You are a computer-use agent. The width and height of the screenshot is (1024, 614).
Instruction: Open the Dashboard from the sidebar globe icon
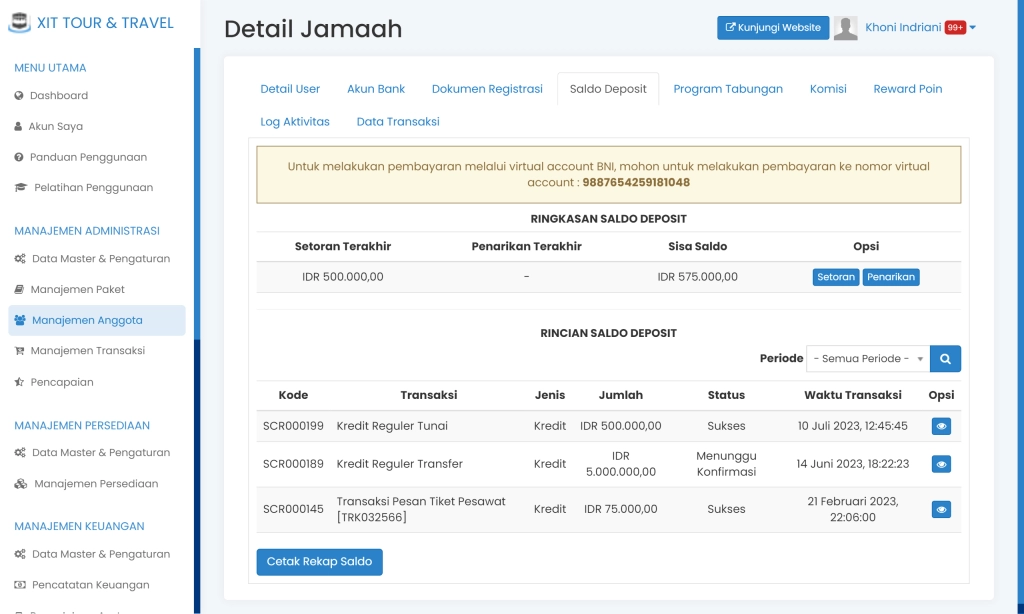pos(21,96)
